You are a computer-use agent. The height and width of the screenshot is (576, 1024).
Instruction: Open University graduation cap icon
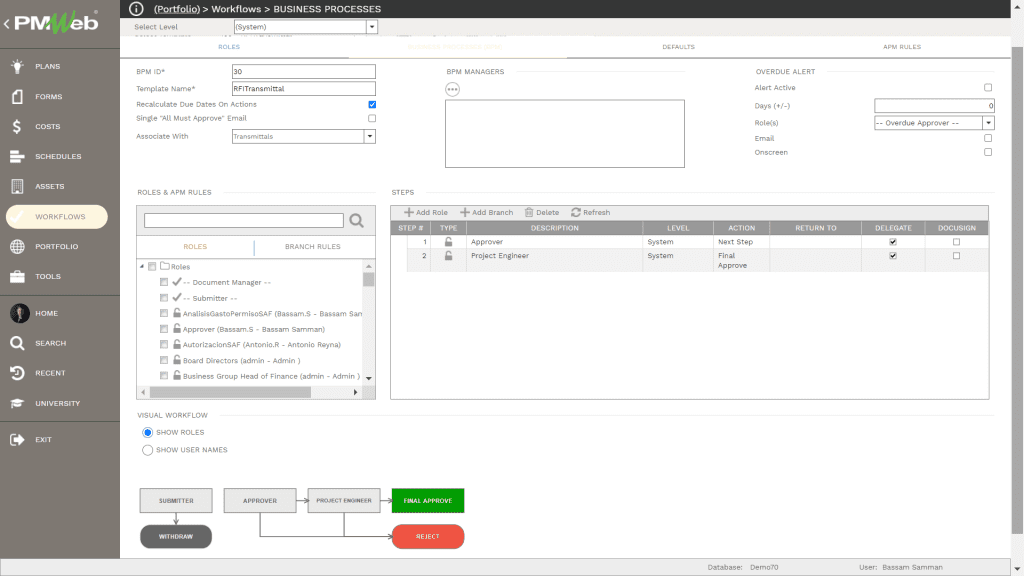point(18,403)
